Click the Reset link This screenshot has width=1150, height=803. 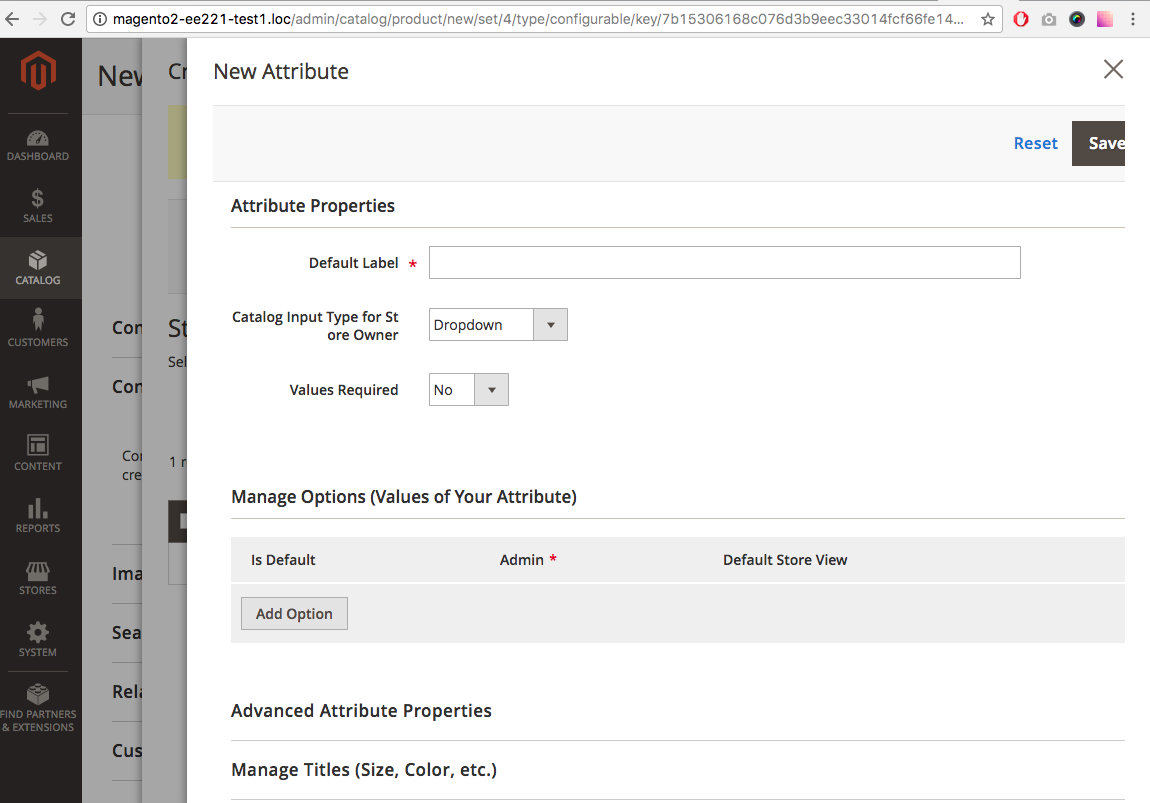[x=1036, y=143]
